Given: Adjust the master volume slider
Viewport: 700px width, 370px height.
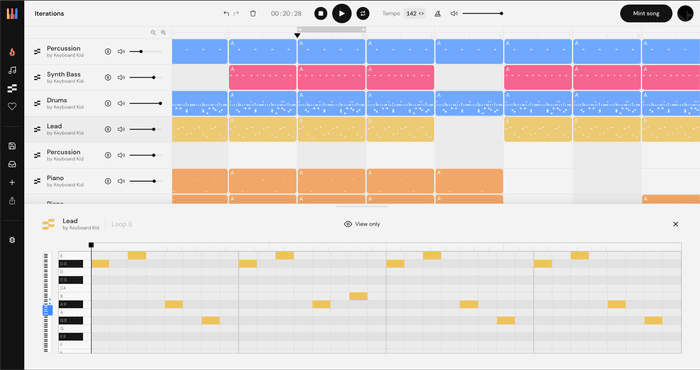Looking at the screenshot, I should pyautogui.click(x=483, y=13).
